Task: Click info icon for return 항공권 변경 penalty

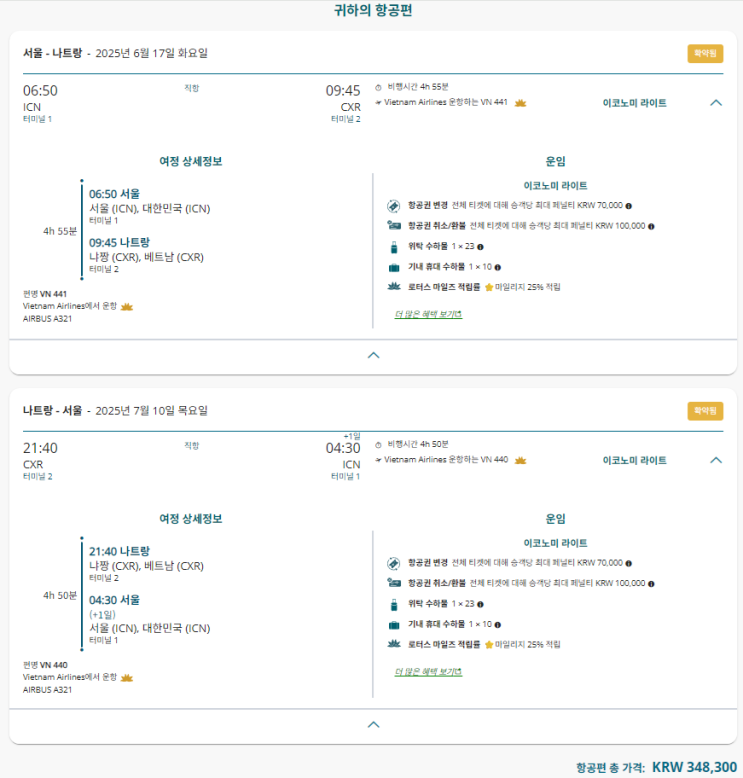Action: point(627,564)
